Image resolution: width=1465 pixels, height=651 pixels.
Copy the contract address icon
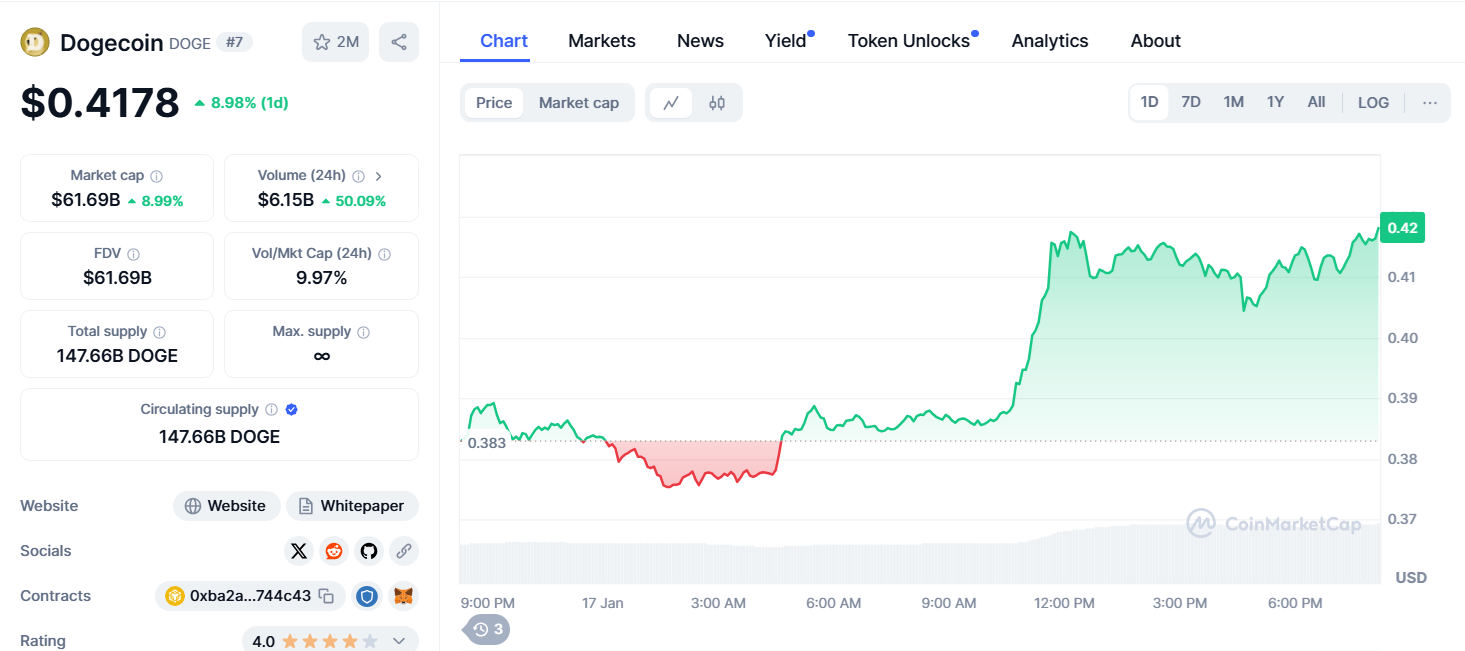point(326,596)
